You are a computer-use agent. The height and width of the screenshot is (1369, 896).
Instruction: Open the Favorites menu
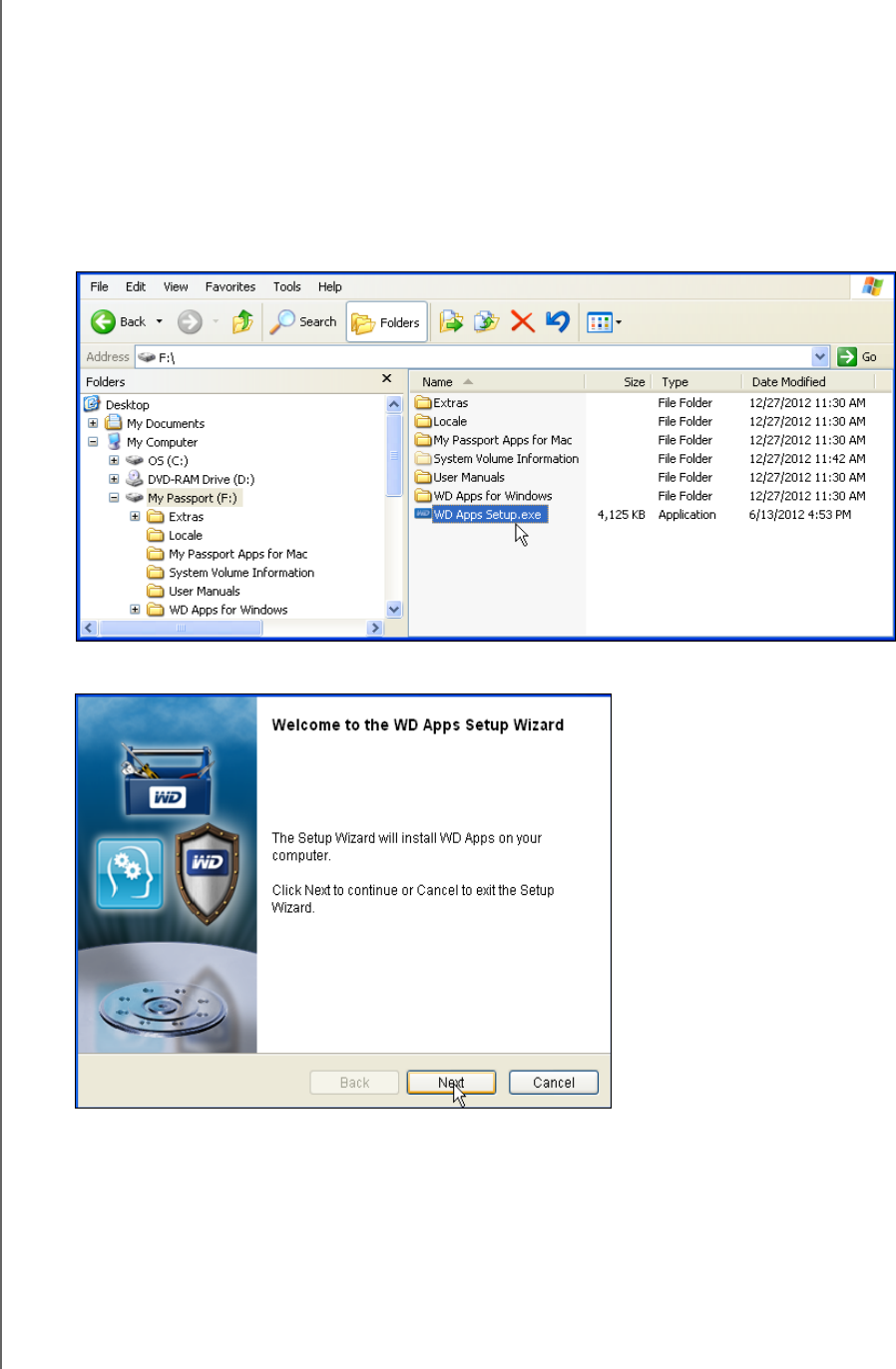point(230,287)
